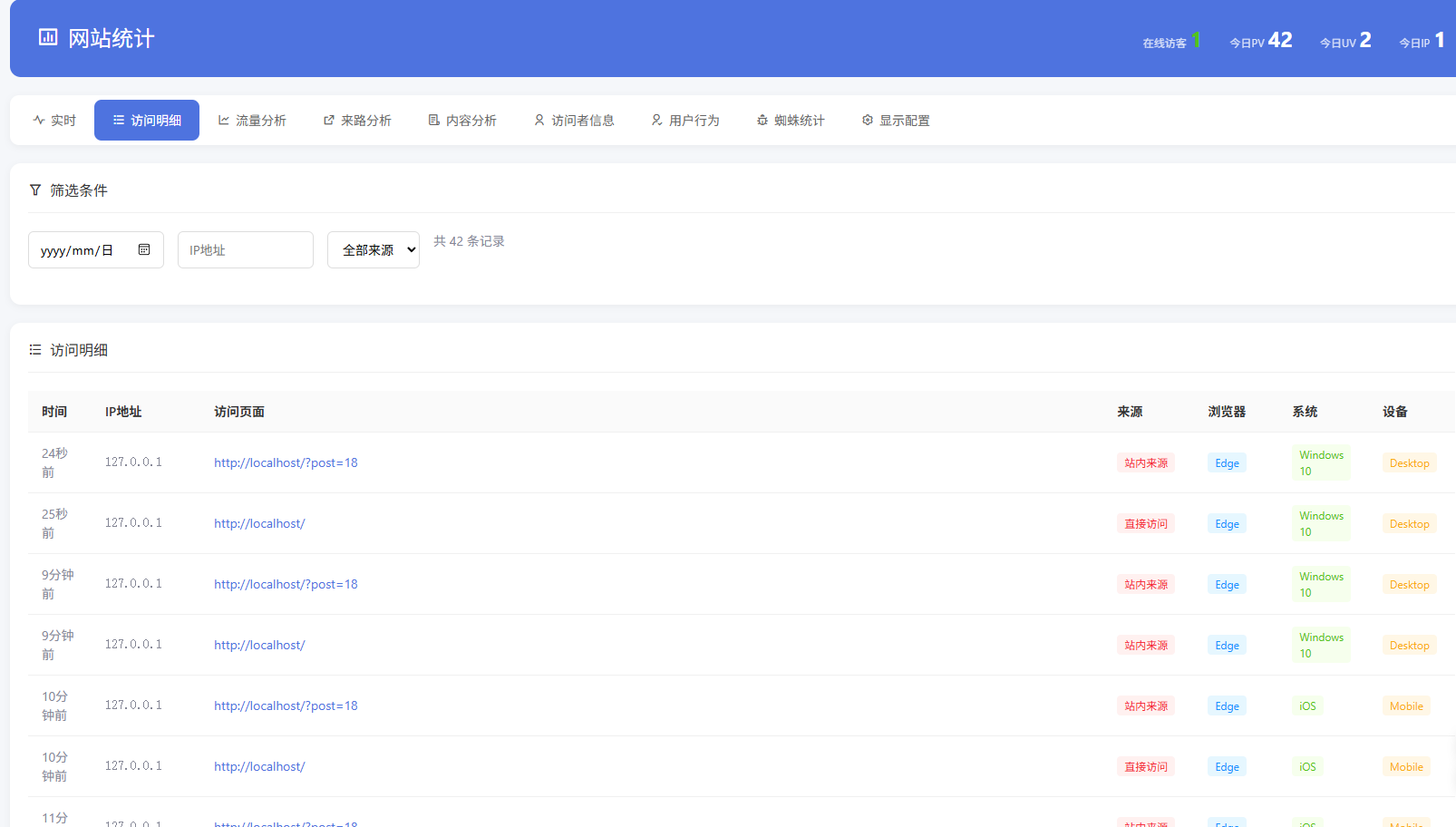Select the 访问者信息 tab
This screenshot has height=827, width=1456.
(x=574, y=121)
